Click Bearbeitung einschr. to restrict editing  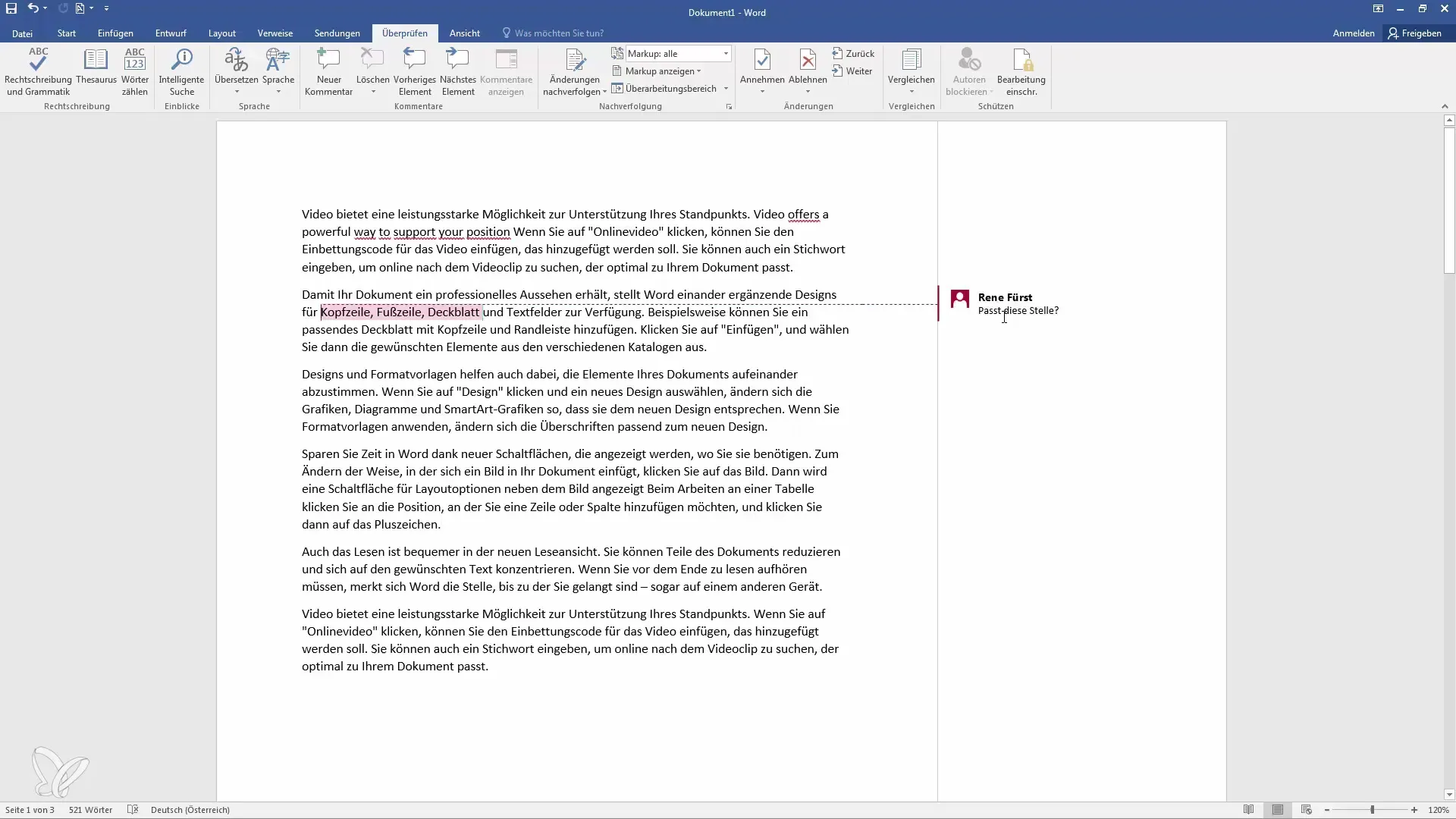tap(1021, 72)
